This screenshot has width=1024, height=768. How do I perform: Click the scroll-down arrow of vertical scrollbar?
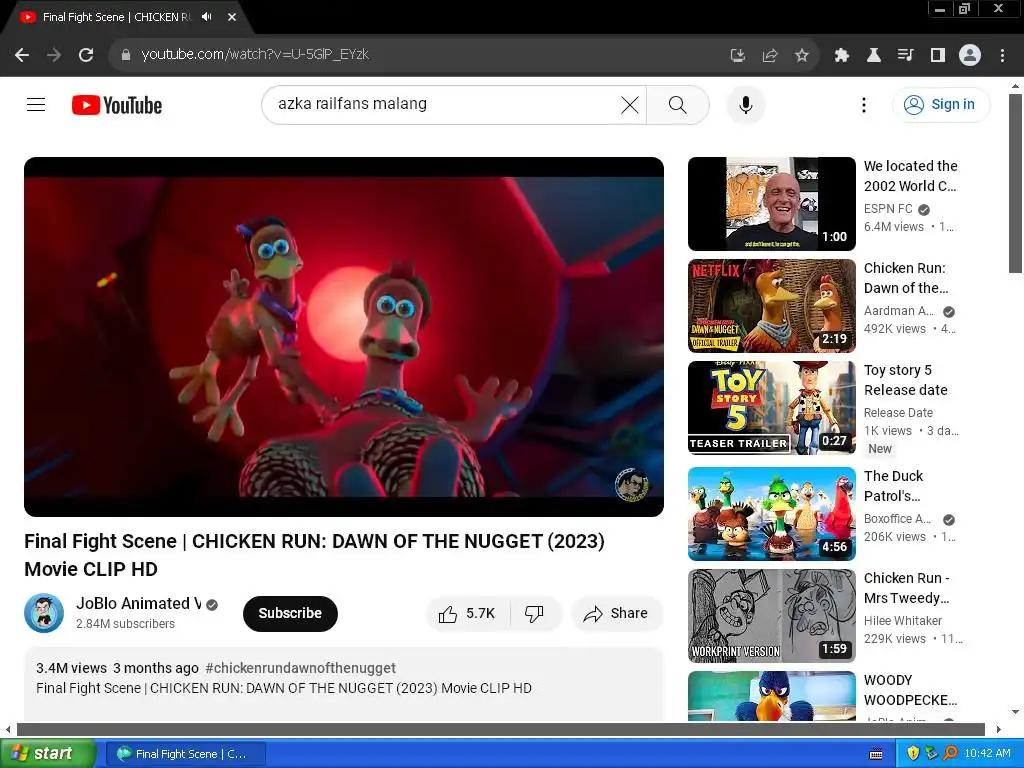point(1015,712)
